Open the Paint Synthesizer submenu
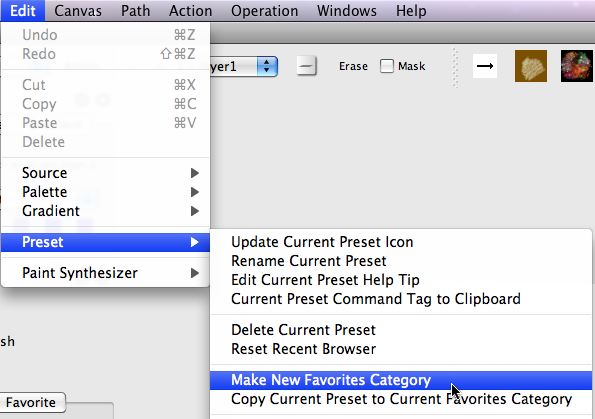 [105, 273]
